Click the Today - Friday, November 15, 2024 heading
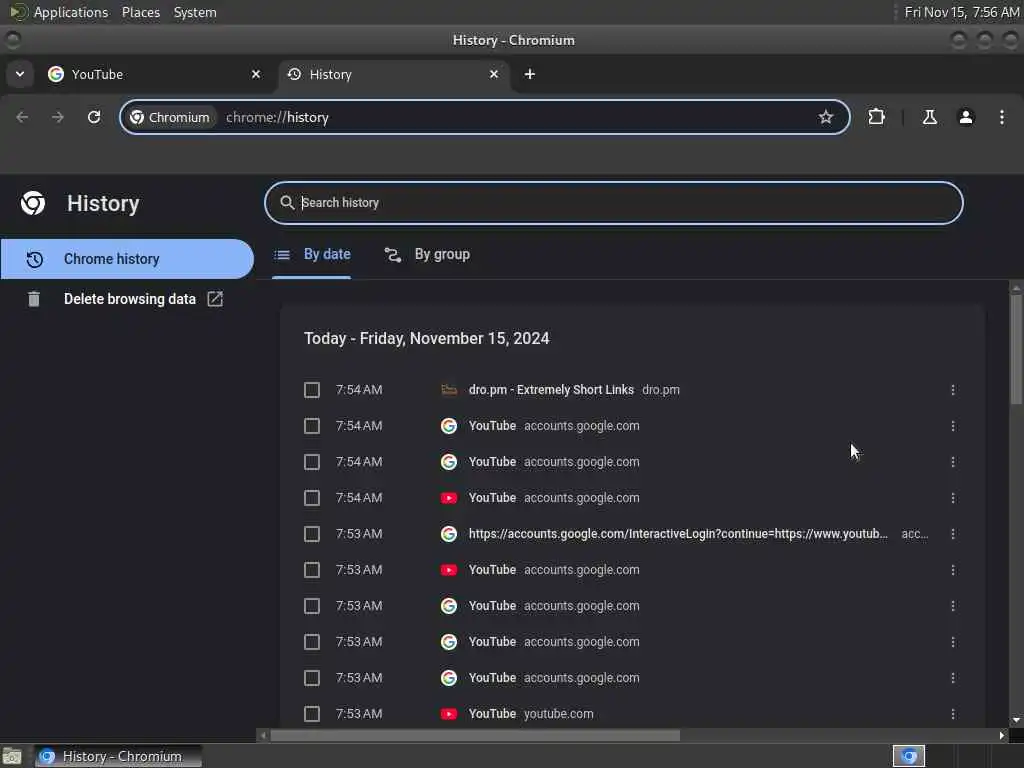 [426, 338]
